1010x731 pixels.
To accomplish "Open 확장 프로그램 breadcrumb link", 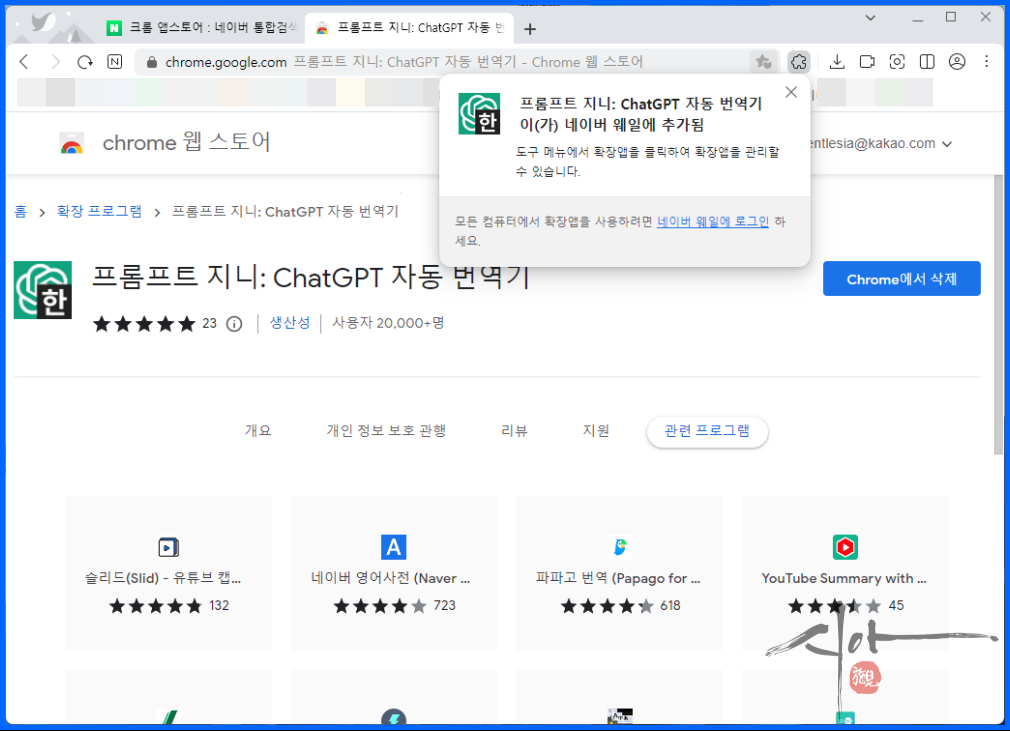I will [99, 211].
